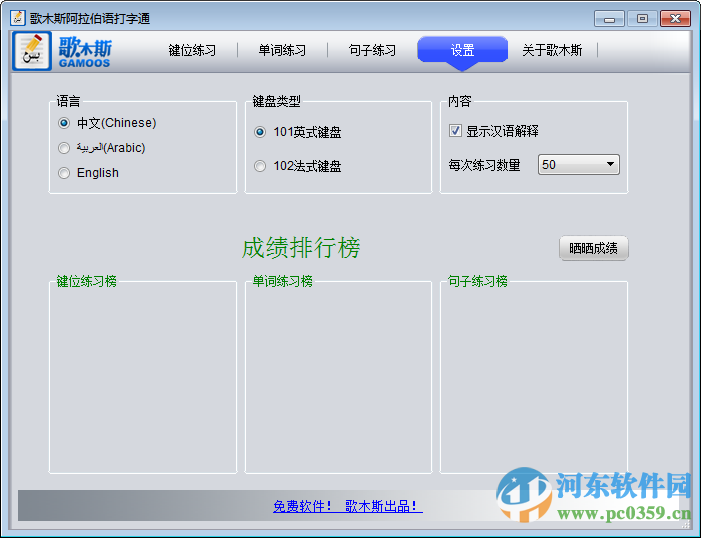Viewport: 701px width, 538px height.
Task: Click the 晒晒成绩 button
Action: [x=594, y=248]
